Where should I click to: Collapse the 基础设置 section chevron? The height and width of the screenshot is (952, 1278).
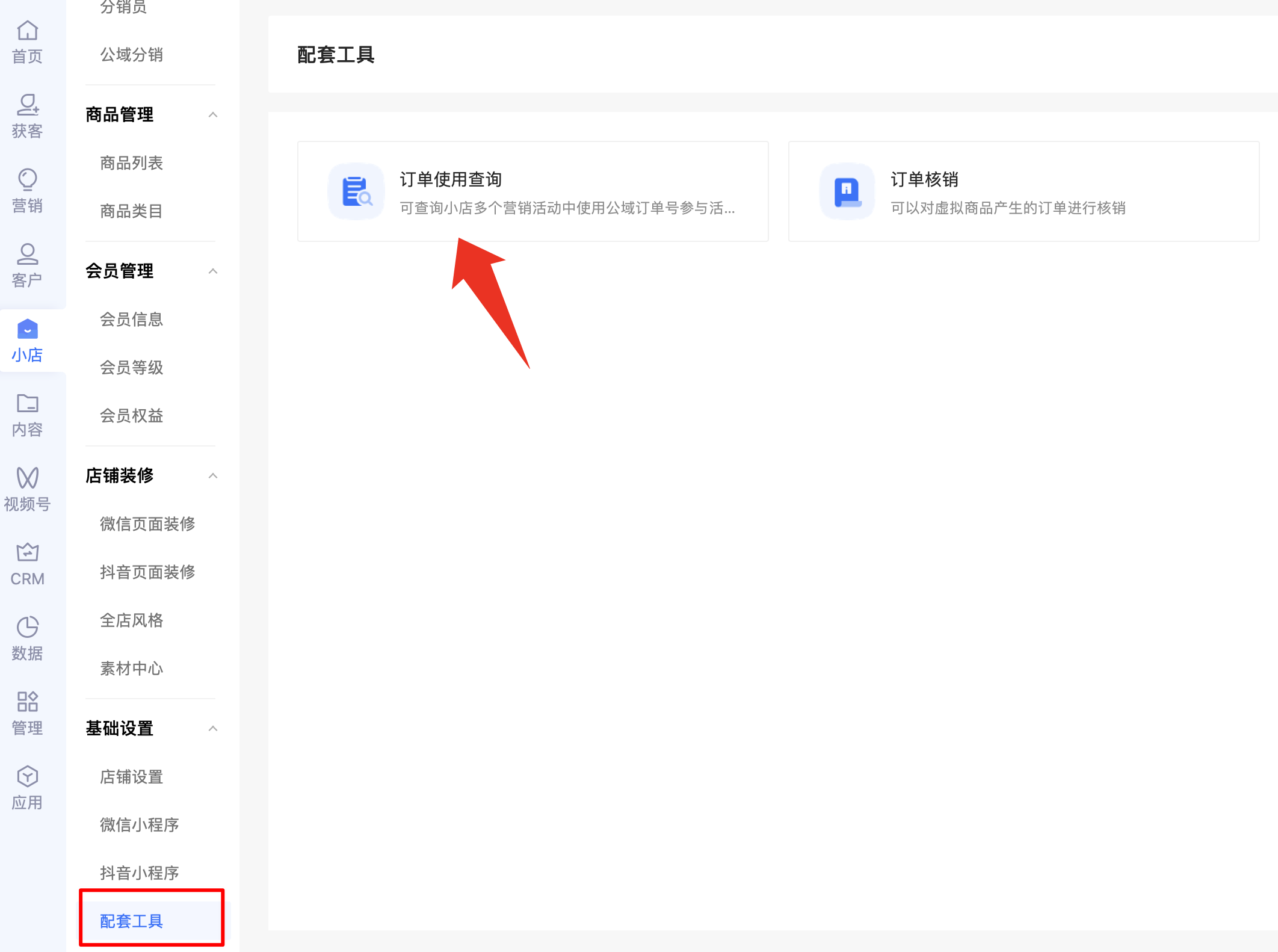(213, 728)
